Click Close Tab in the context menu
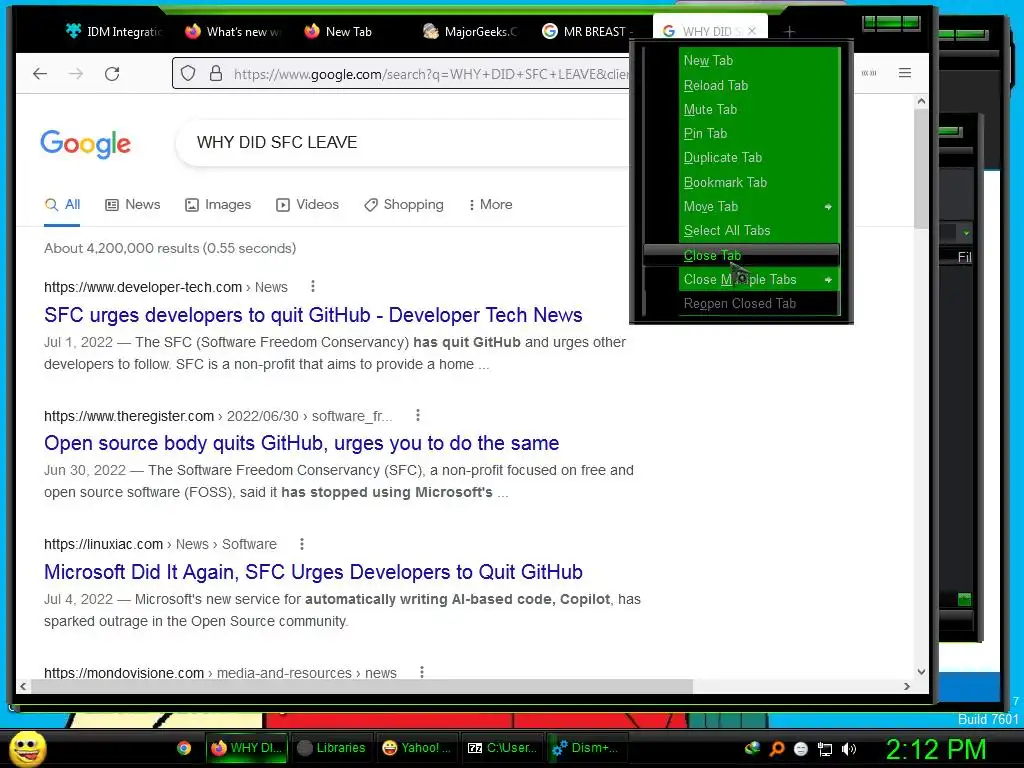Viewport: 1024px width, 768px height. 741,255
